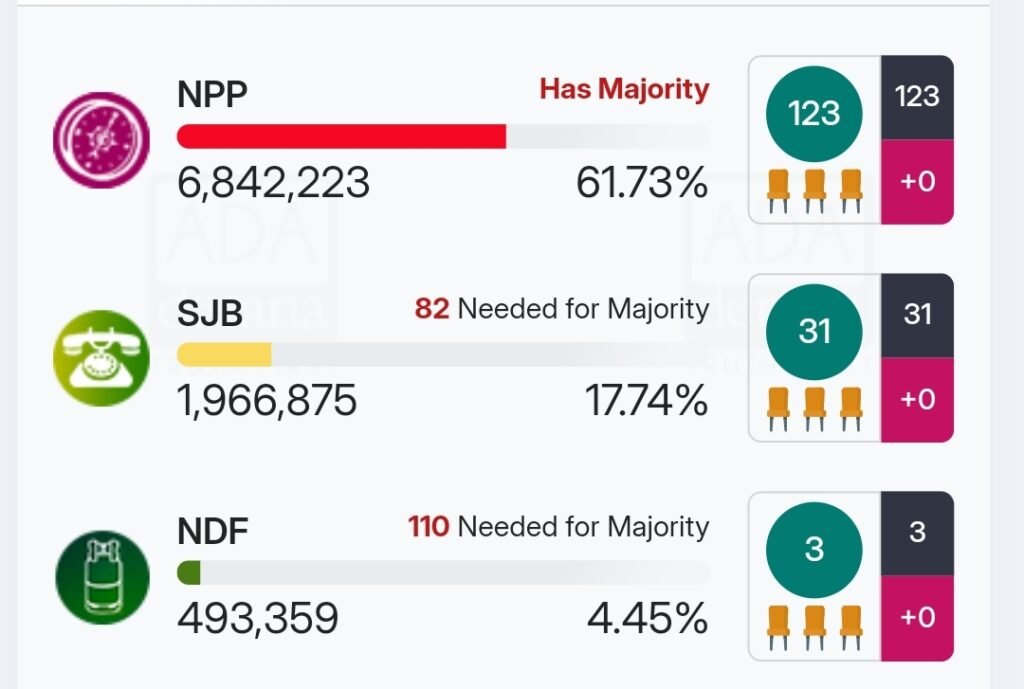Click the NDF party name
1024x689 pixels.
click(211, 531)
